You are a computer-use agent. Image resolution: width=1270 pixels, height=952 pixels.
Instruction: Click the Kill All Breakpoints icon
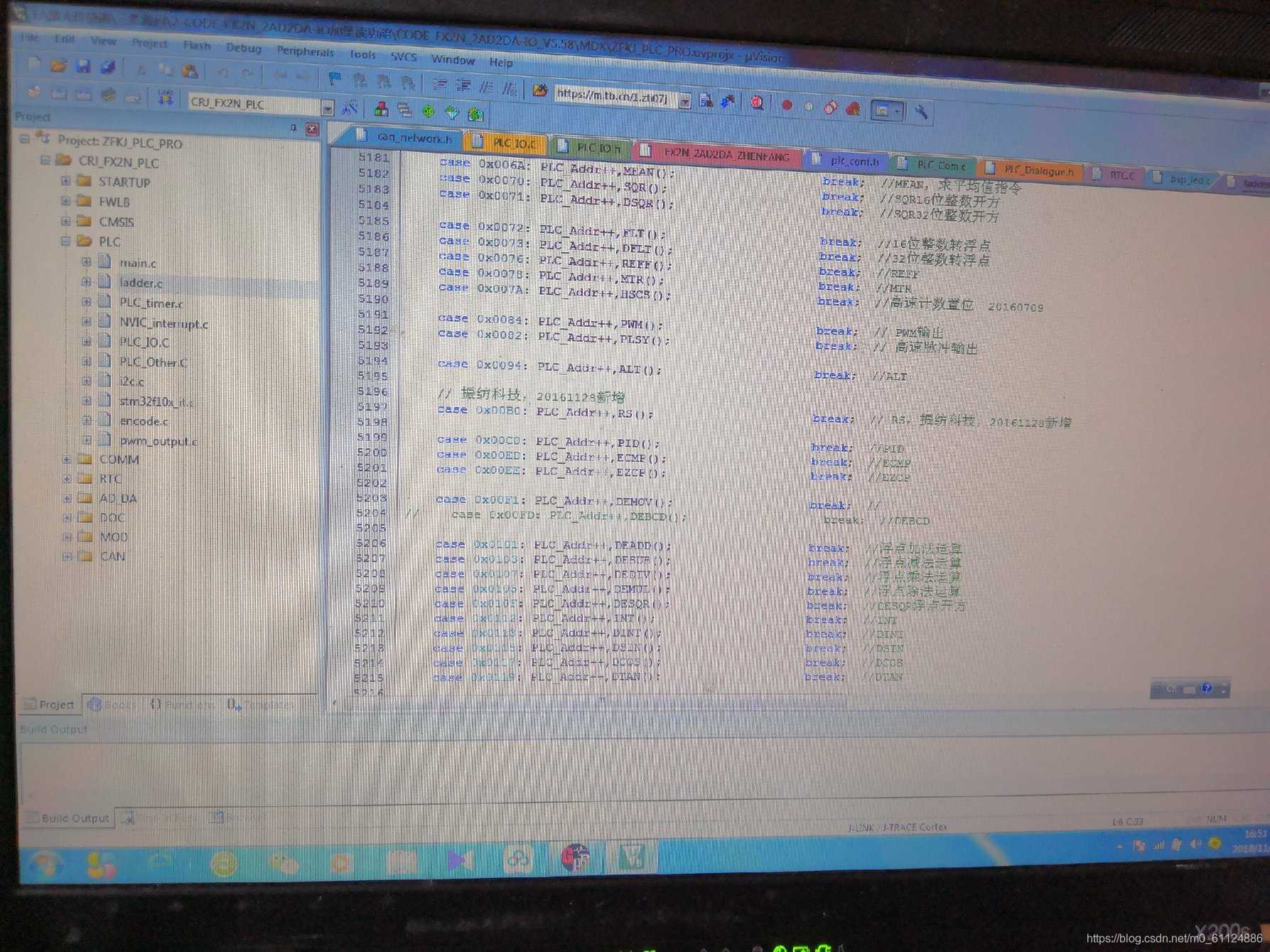tap(854, 109)
